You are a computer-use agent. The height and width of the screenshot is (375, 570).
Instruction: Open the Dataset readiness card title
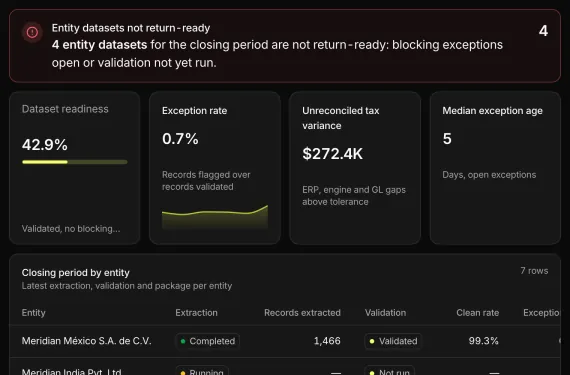[x=65, y=109]
